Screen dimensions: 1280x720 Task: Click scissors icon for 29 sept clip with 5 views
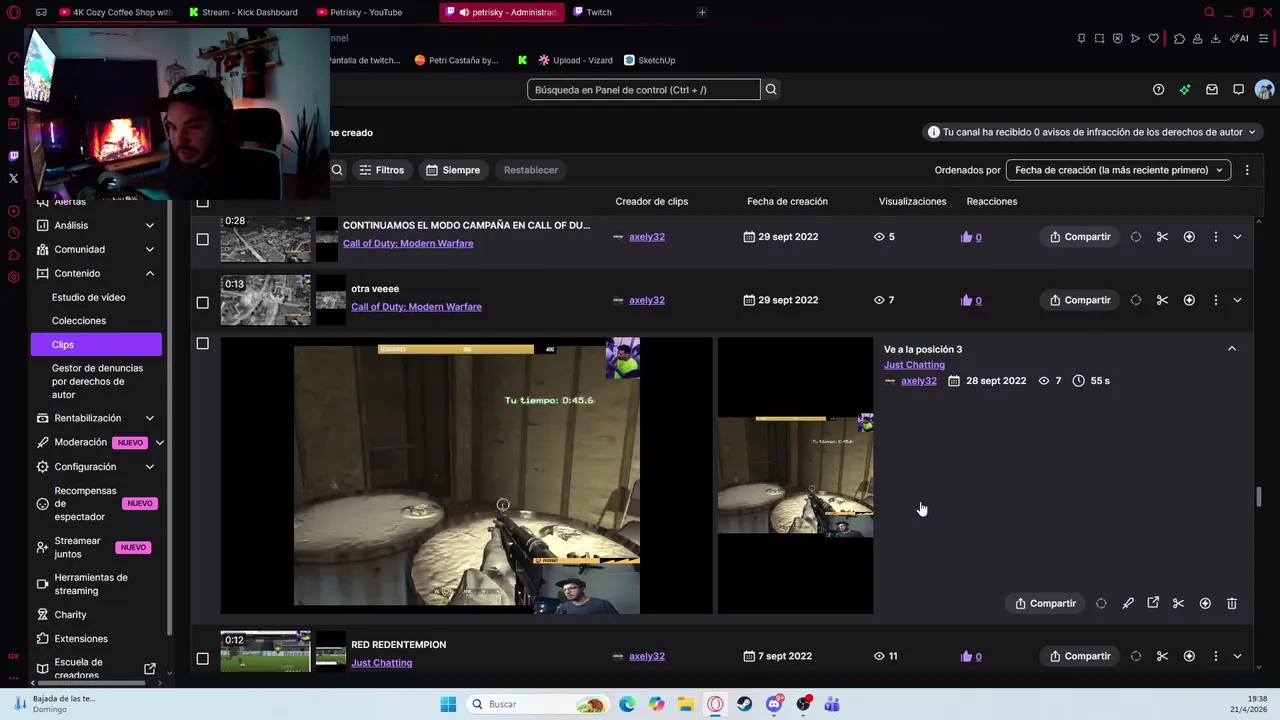click(x=1162, y=237)
